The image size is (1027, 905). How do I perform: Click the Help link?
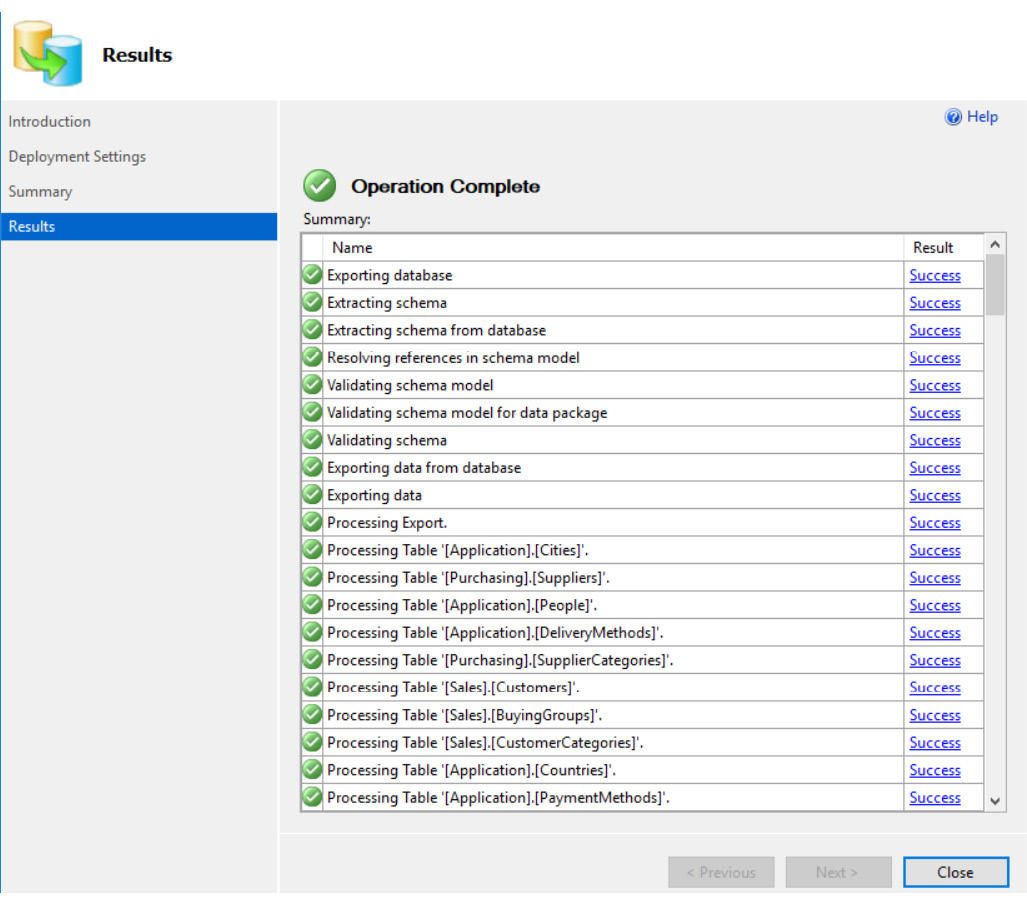click(x=982, y=117)
